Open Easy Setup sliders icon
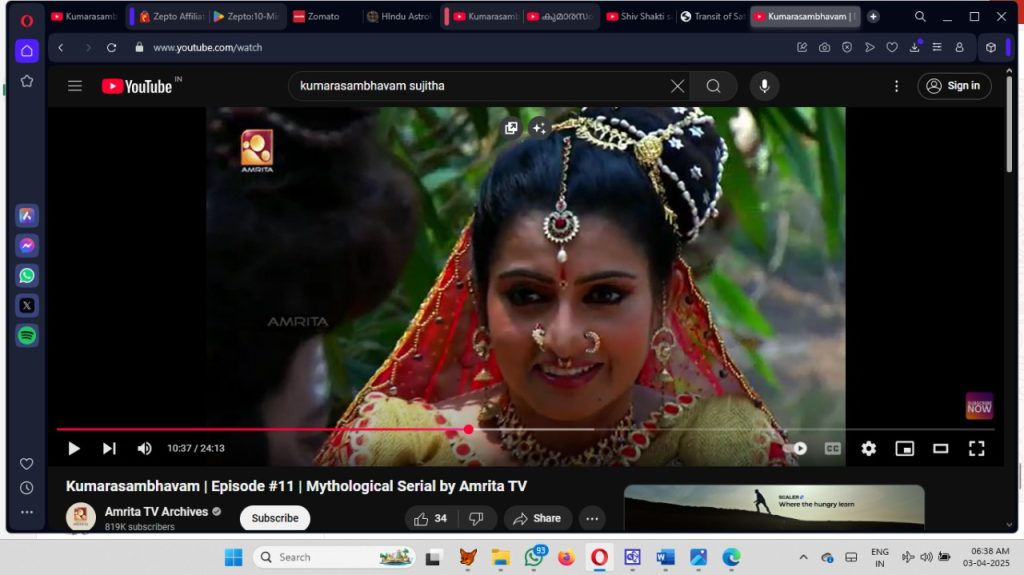The height and width of the screenshot is (575, 1024). tap(936, 47)
